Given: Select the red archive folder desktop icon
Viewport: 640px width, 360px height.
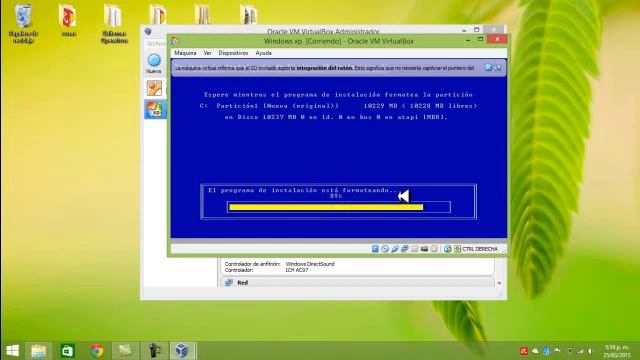Looking at the screenshot, I should 68,20.
